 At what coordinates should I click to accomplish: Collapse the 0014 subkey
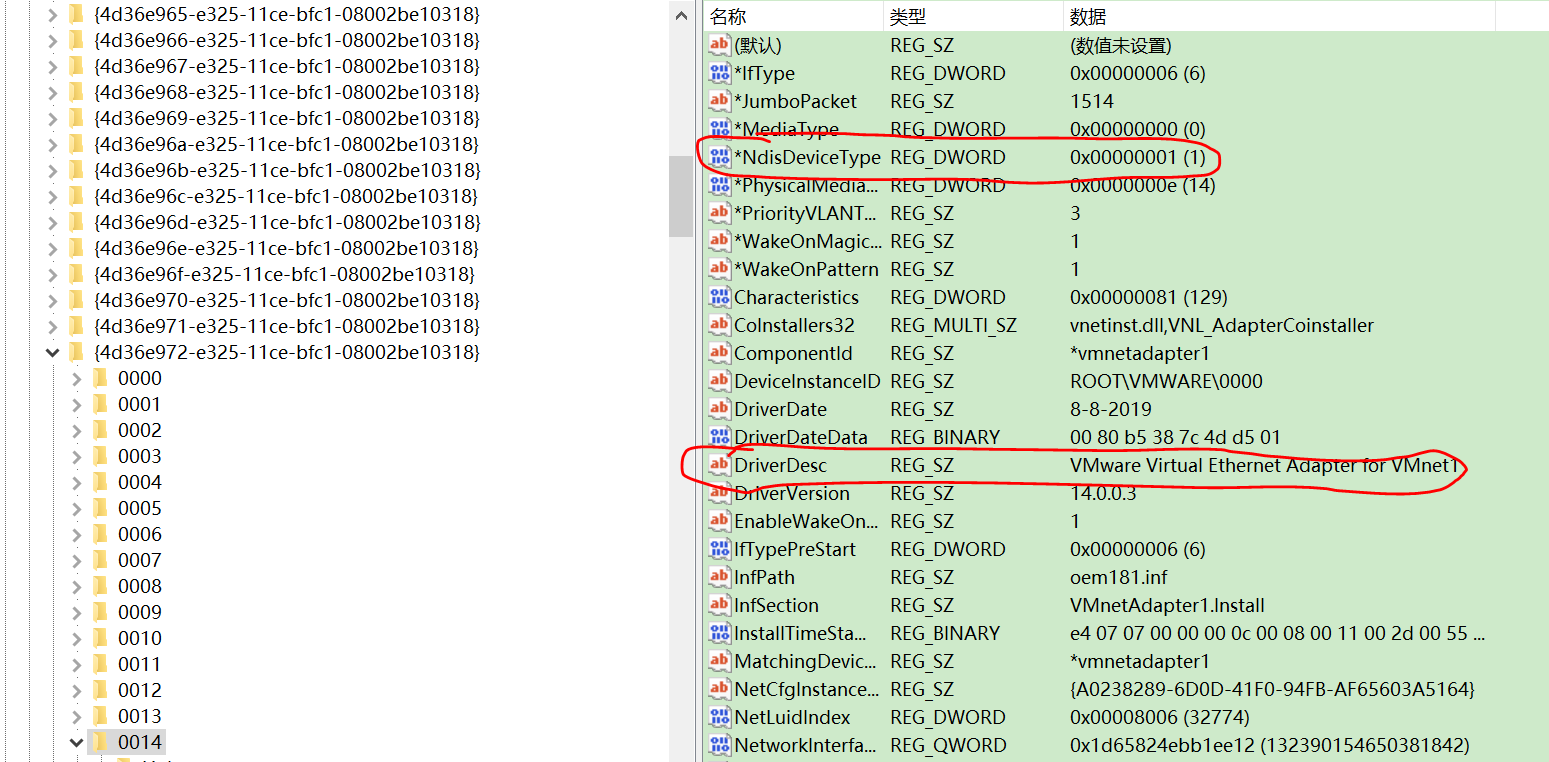click(x=77, y=742)
